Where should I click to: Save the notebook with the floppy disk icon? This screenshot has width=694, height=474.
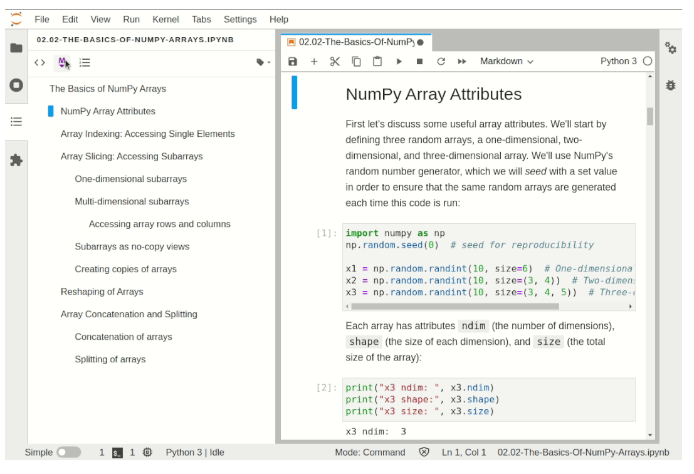[292, 62]
